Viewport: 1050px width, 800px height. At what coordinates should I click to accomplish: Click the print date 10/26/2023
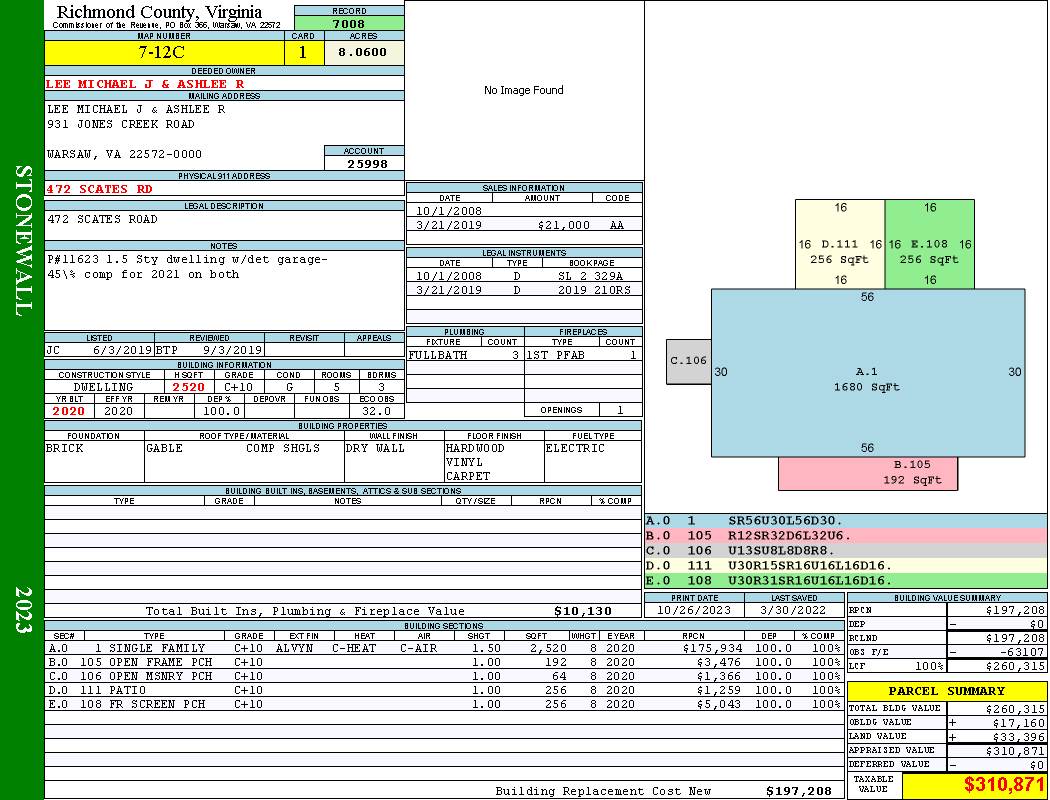(x=694, y=611)
